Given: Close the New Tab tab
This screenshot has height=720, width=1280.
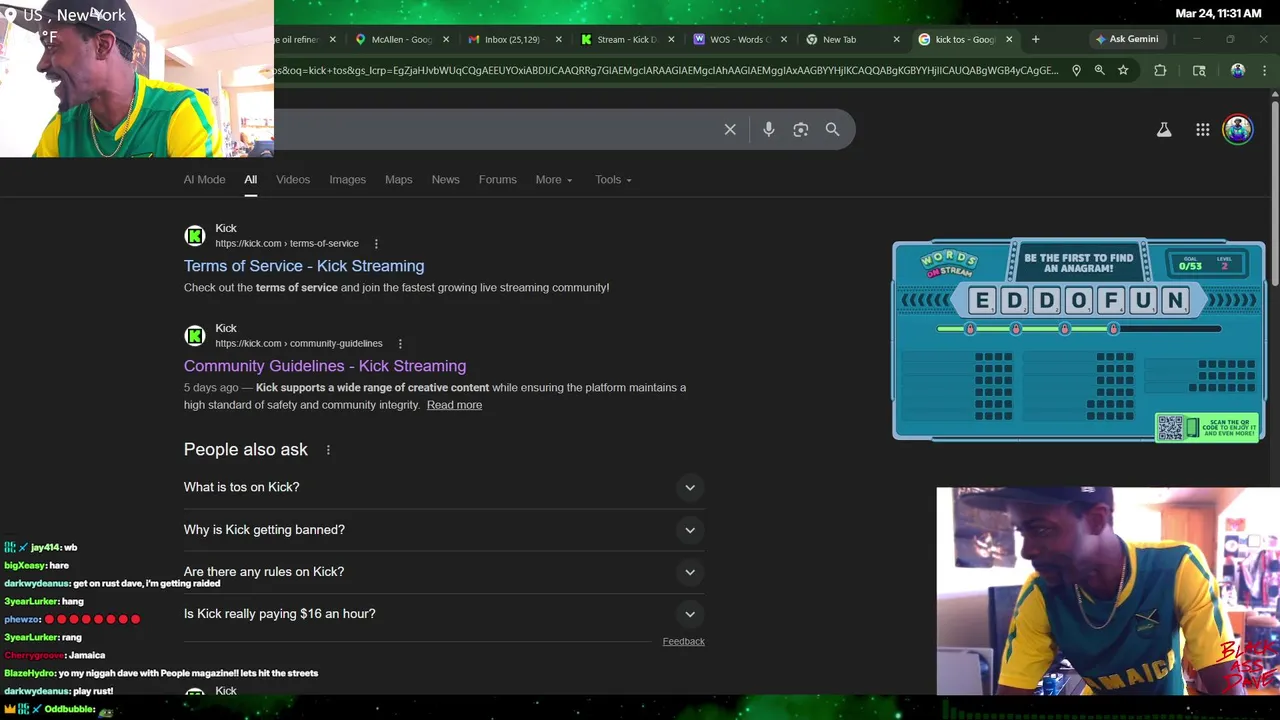Looking at the screenshot, I should (896, 39).
